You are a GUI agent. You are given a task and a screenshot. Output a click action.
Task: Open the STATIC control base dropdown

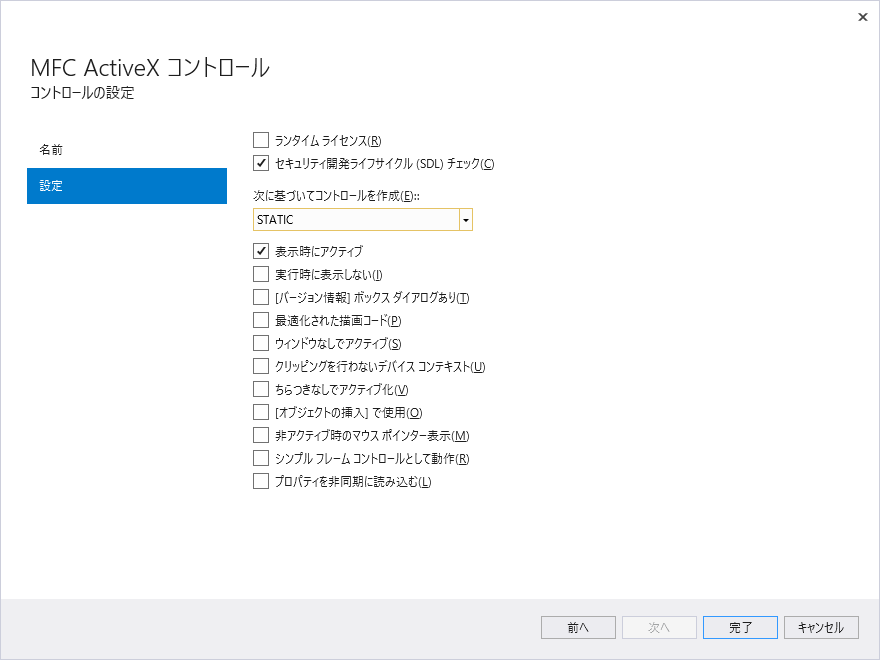pyautogui.click(x=465, y=219)
